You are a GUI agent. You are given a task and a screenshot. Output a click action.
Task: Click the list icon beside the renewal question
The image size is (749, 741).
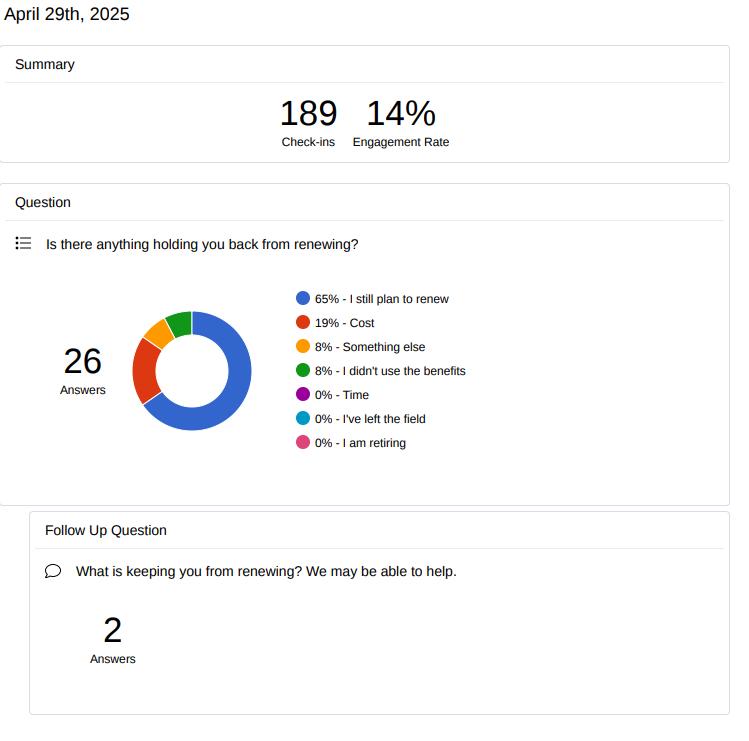pos(23,243)
